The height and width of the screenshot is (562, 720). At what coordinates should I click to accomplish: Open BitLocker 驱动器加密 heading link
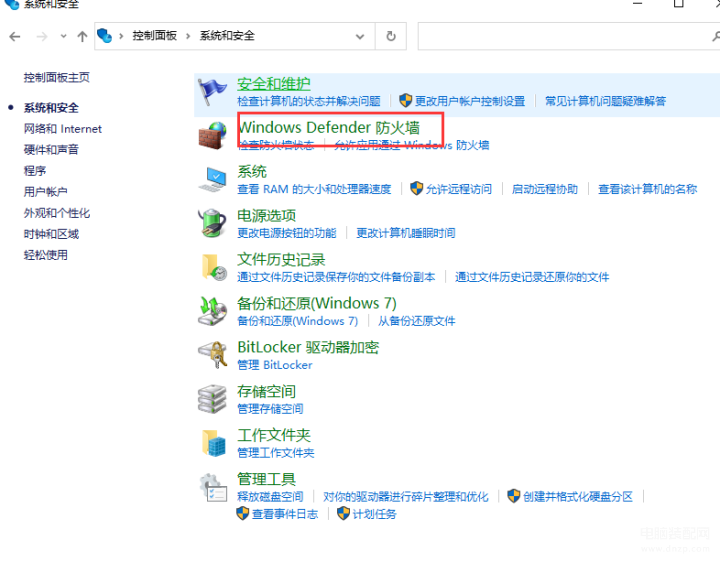308,348
